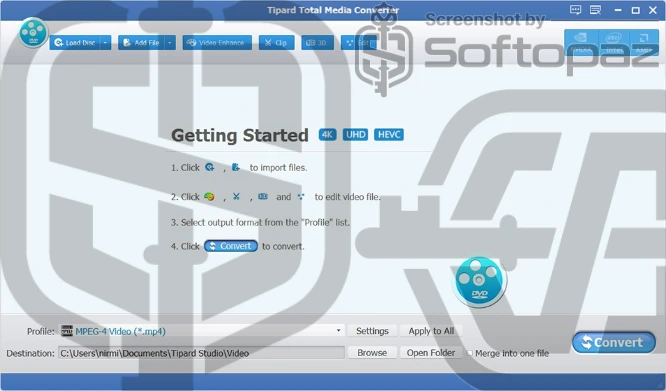Screen dimensions: 666x391
Task: Open the Video Enhance tool
Action: coord(217,42)
